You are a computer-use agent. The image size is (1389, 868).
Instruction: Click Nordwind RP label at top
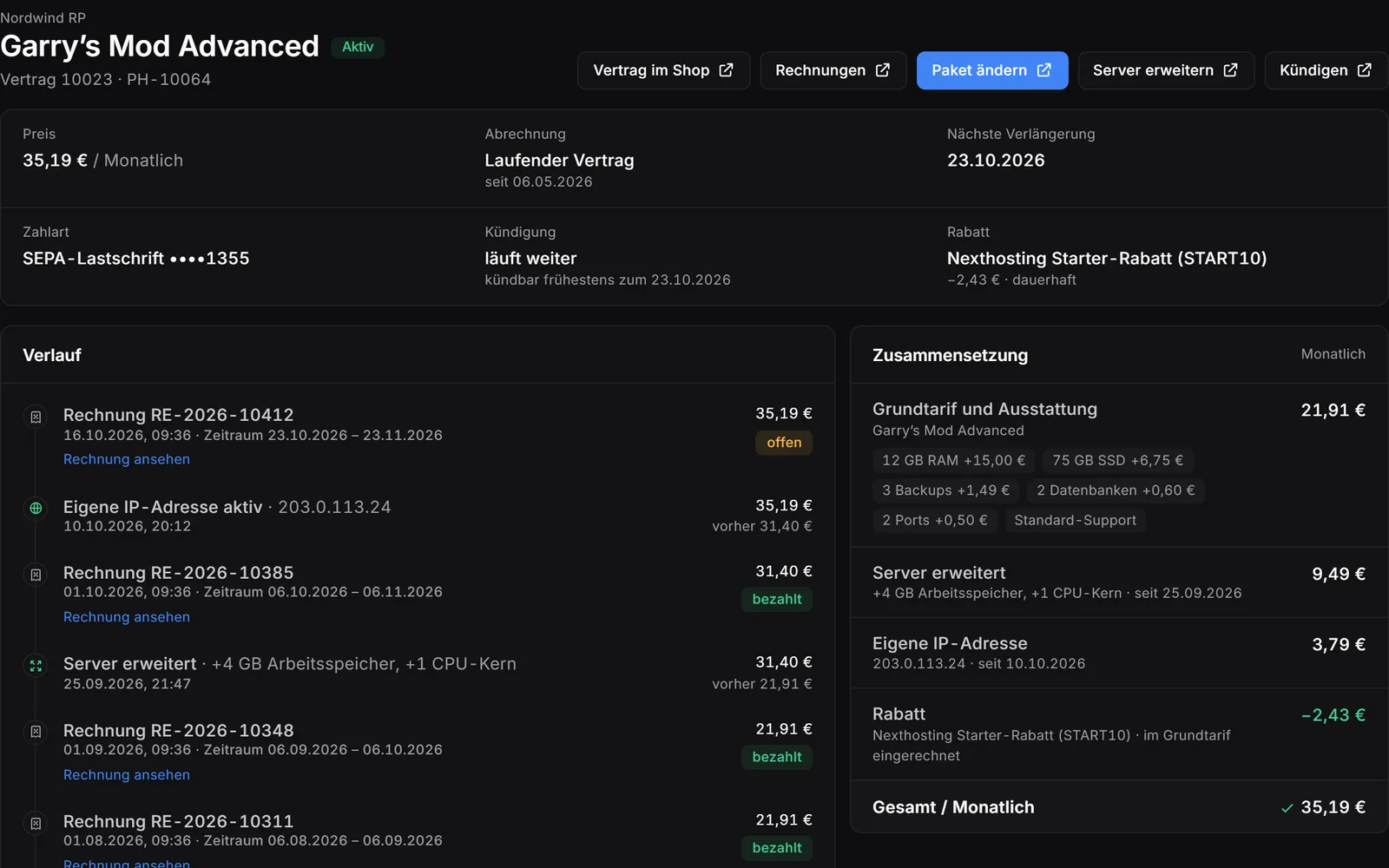coord(43,17)
